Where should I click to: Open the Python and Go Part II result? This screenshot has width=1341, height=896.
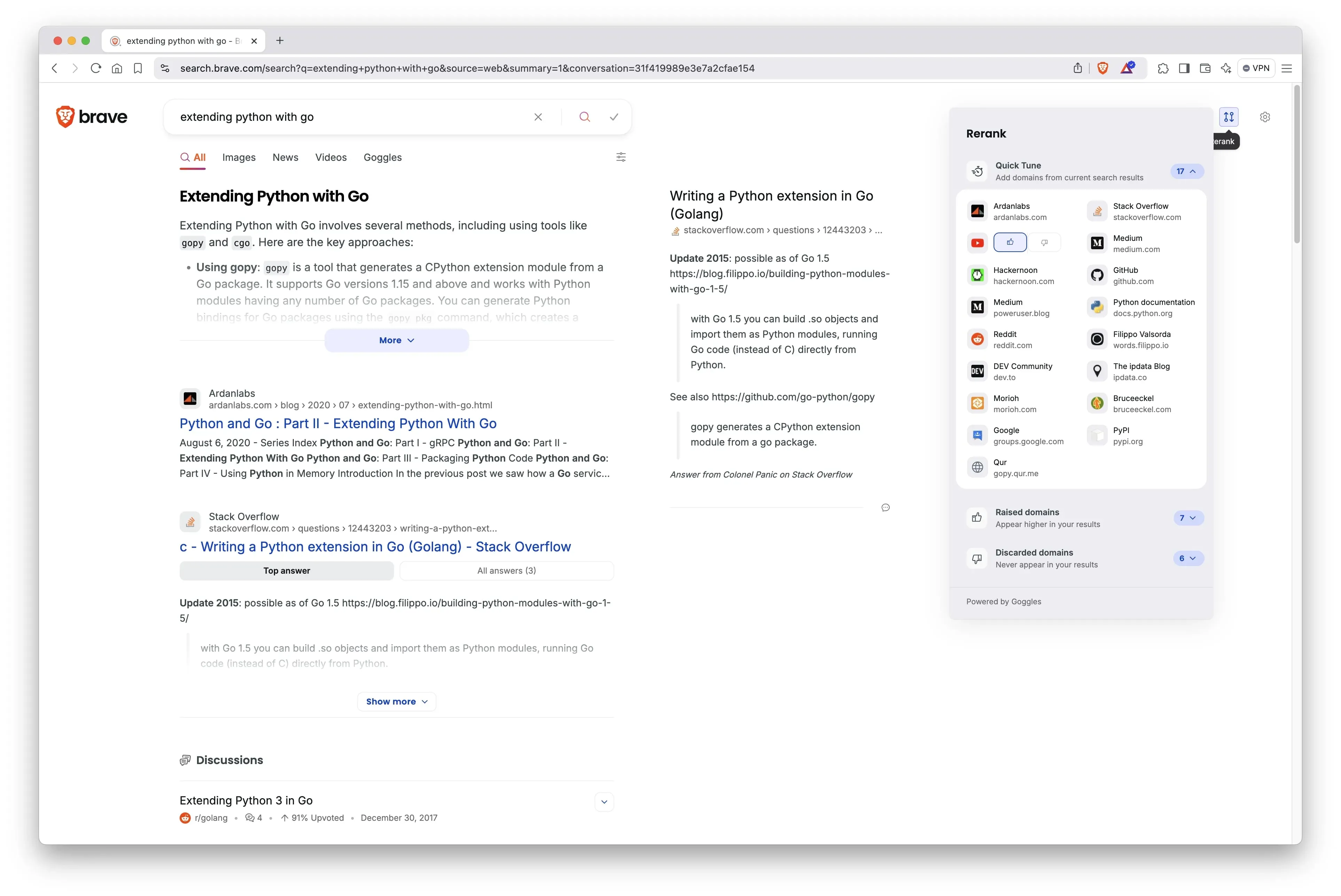point(338,423)
